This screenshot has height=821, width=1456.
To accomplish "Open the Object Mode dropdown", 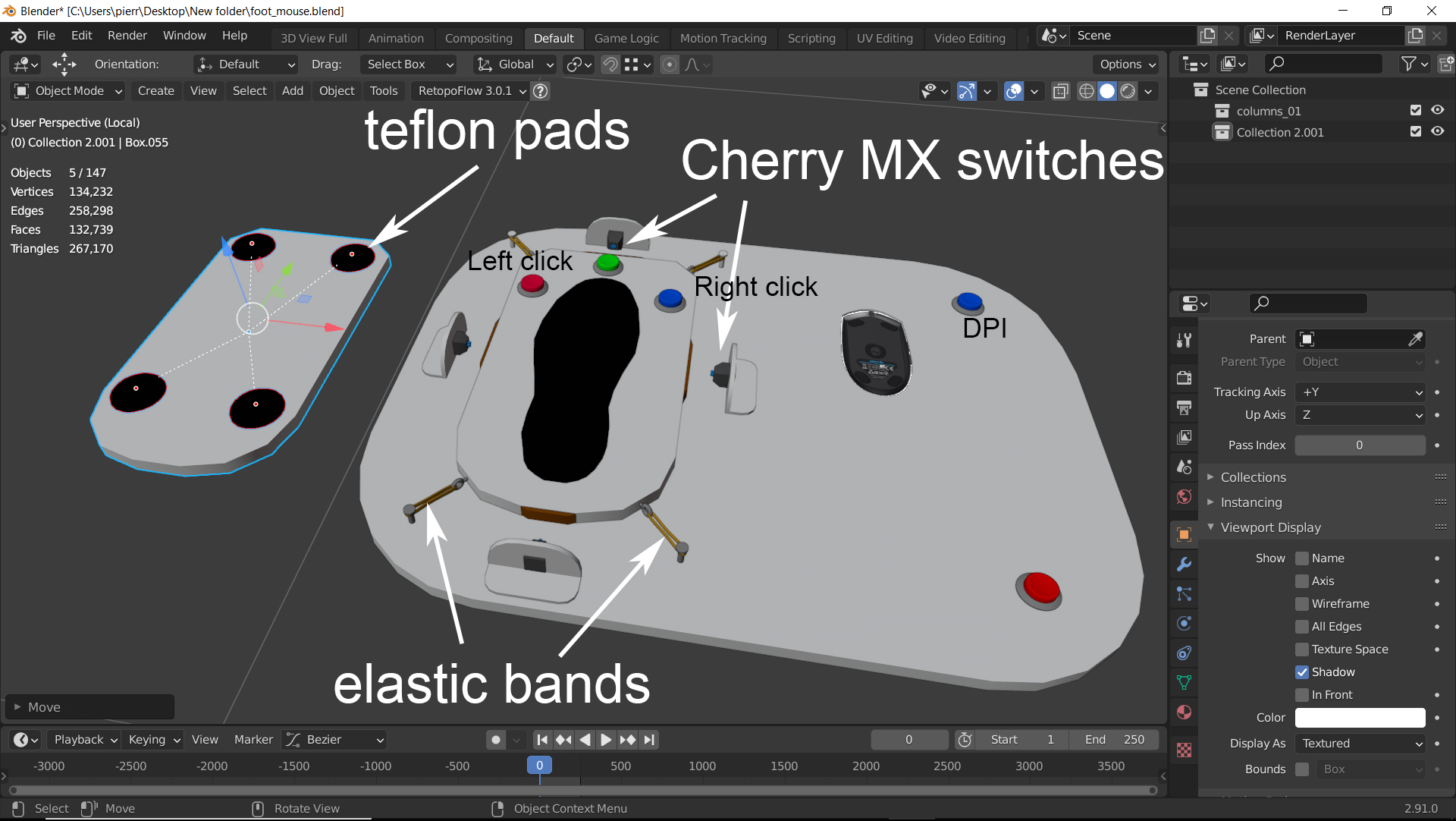I will (68, 91).
